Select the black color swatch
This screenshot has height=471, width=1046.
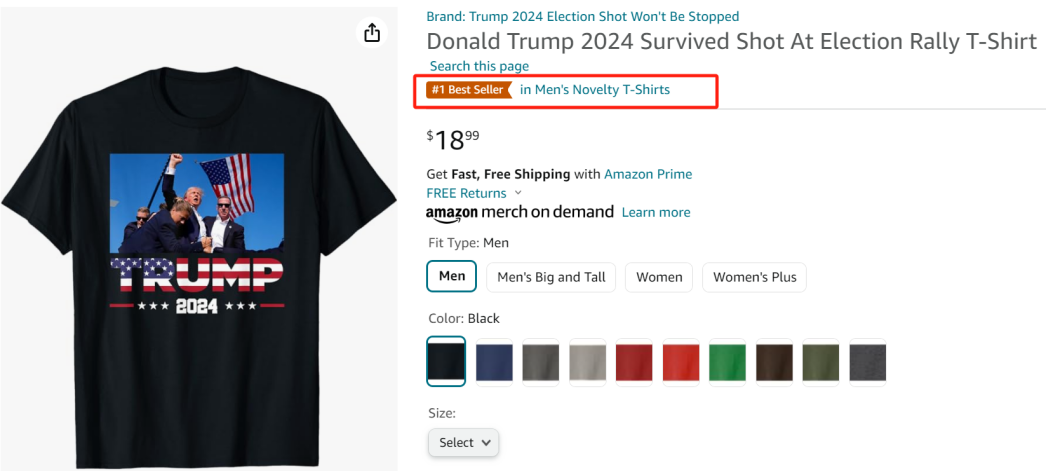[x=446, y=361]
